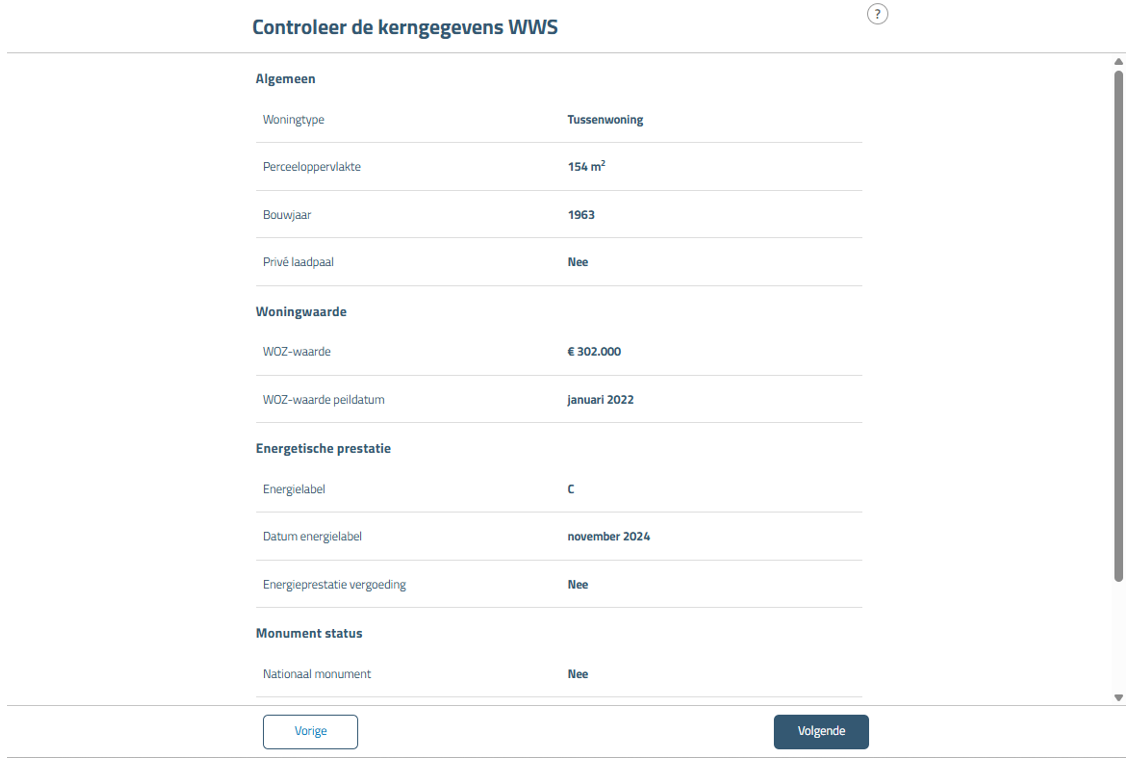1131x773 pixels.
Task: Click the Energieprestatie vergoeding field label
Action: 333,584
